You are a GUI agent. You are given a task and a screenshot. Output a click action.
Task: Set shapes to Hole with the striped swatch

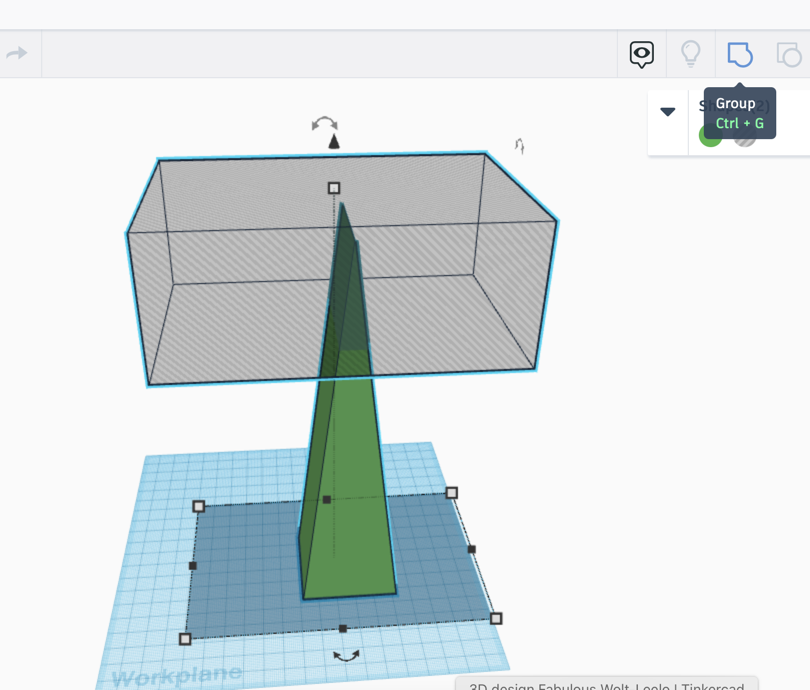(x=745, y=137)
